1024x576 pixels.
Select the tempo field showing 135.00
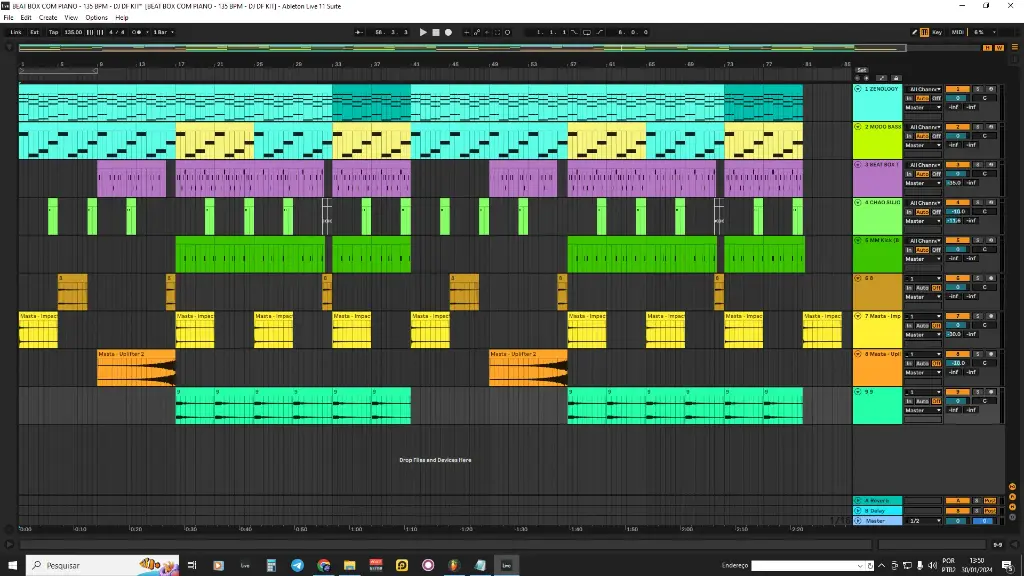point(73,32)
